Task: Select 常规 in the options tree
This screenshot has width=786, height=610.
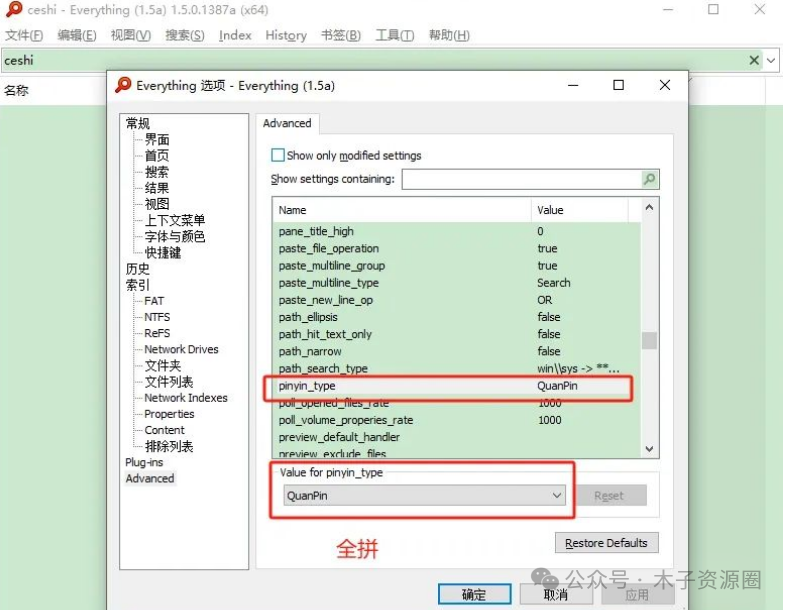Action: tap(137, 123)
